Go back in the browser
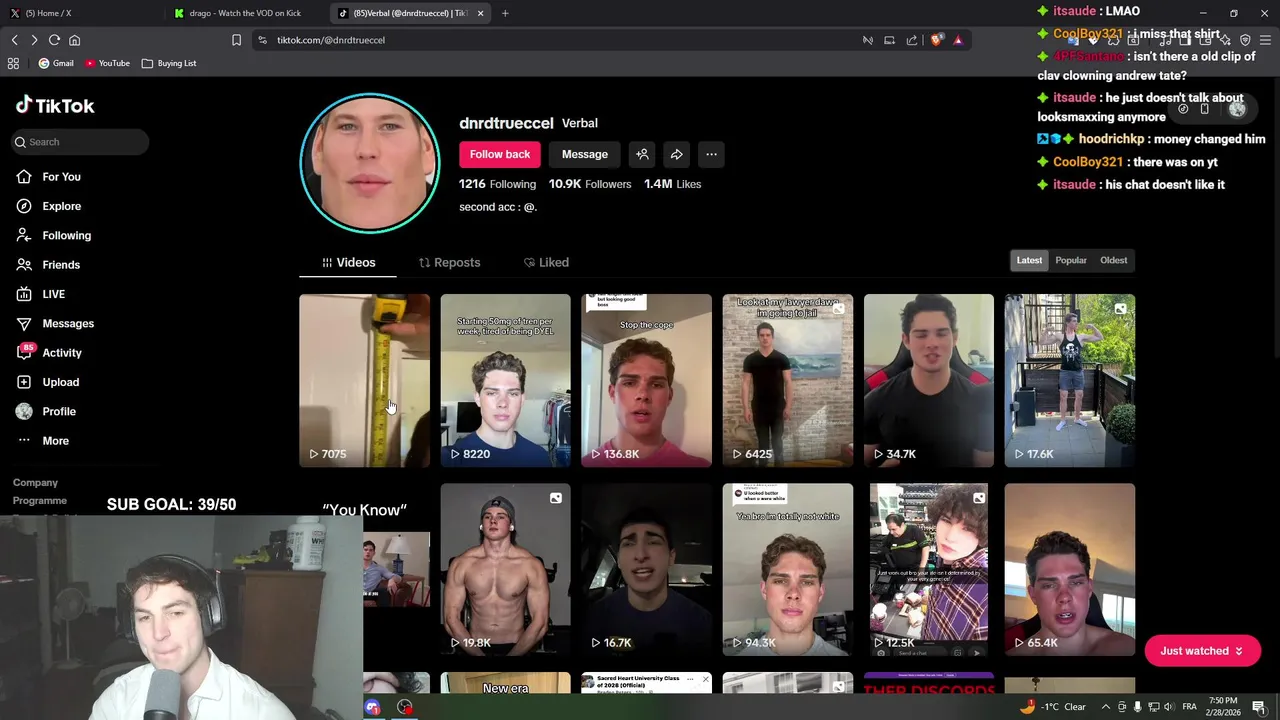The height and width of the screenshot is (720, 1280). coord(14,40)
